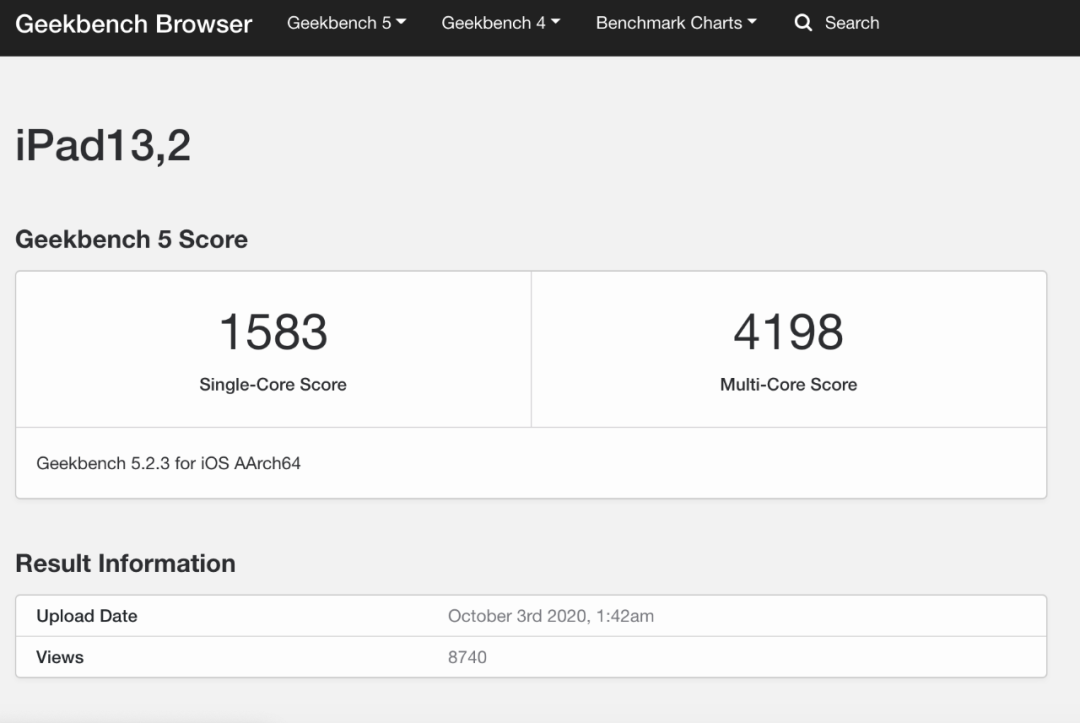The height and width of the screenshot is (723, 1080).
Task: Go to Geekbench Browser home link
Action: point(134,23)
